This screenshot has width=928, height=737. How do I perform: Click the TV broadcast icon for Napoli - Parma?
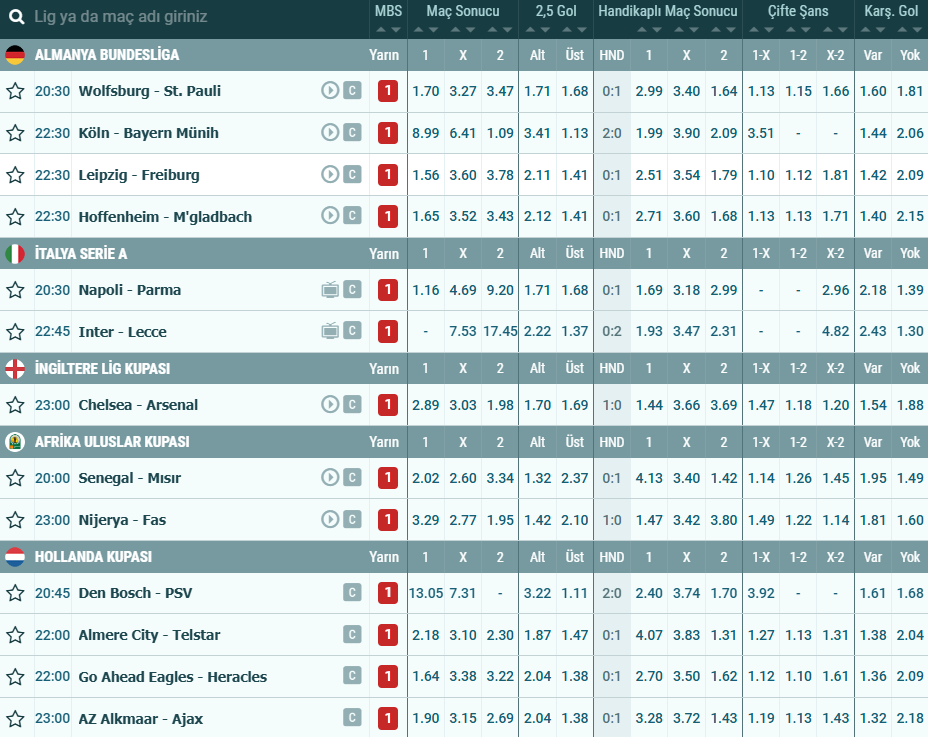[x=330, y=289]
